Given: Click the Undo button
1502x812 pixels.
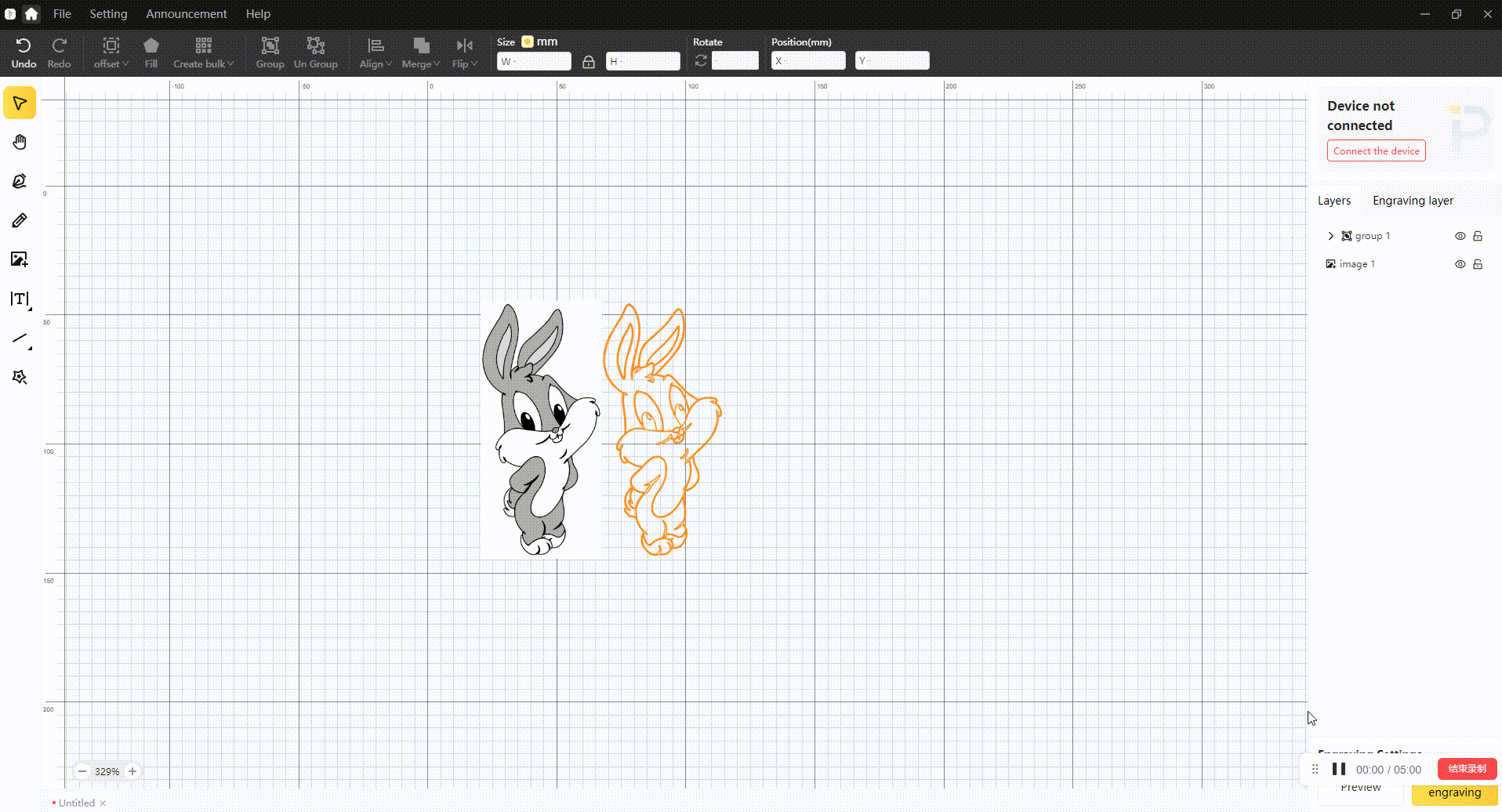Looking at the screenshot, I should coord(24,53).
